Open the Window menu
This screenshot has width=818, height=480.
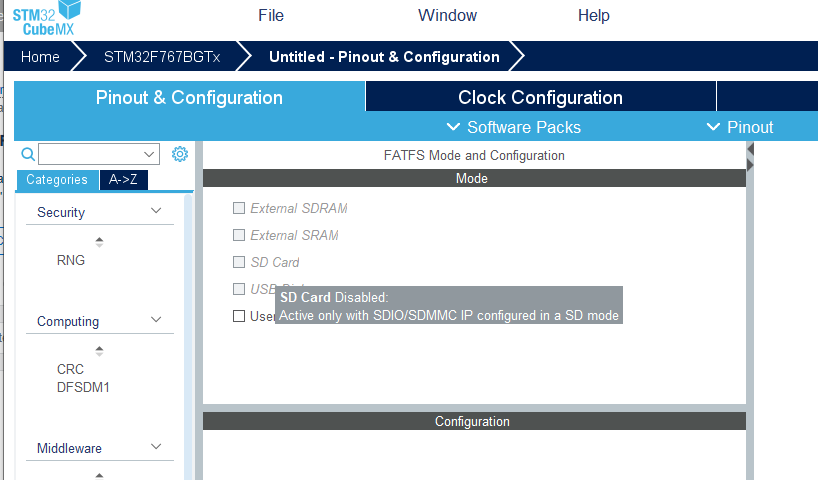(447, 16)
